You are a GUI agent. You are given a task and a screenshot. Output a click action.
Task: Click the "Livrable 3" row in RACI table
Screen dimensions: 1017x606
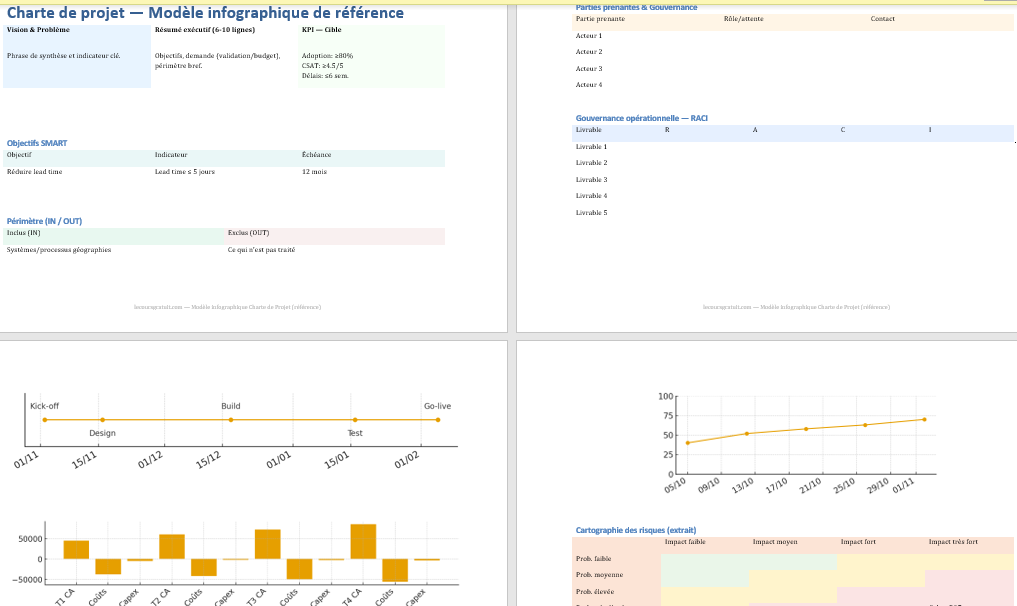(x=591, y=179)
